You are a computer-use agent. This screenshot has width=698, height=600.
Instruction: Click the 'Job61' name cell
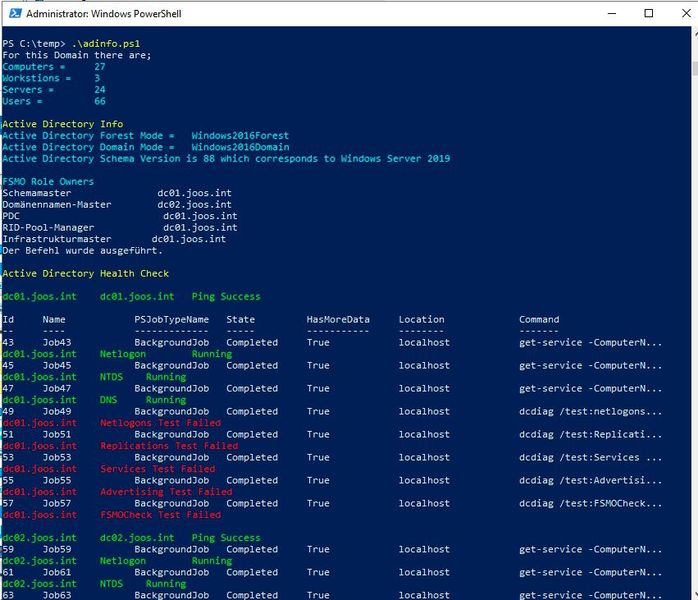(x=57, y=572)
